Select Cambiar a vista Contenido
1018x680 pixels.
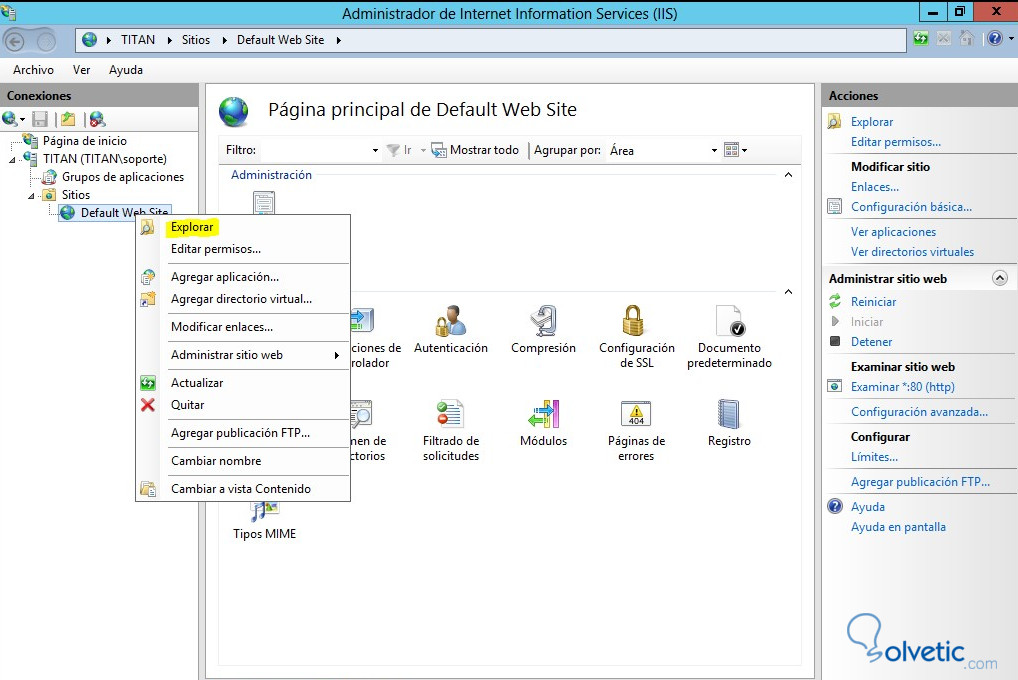tap(241, 488)
